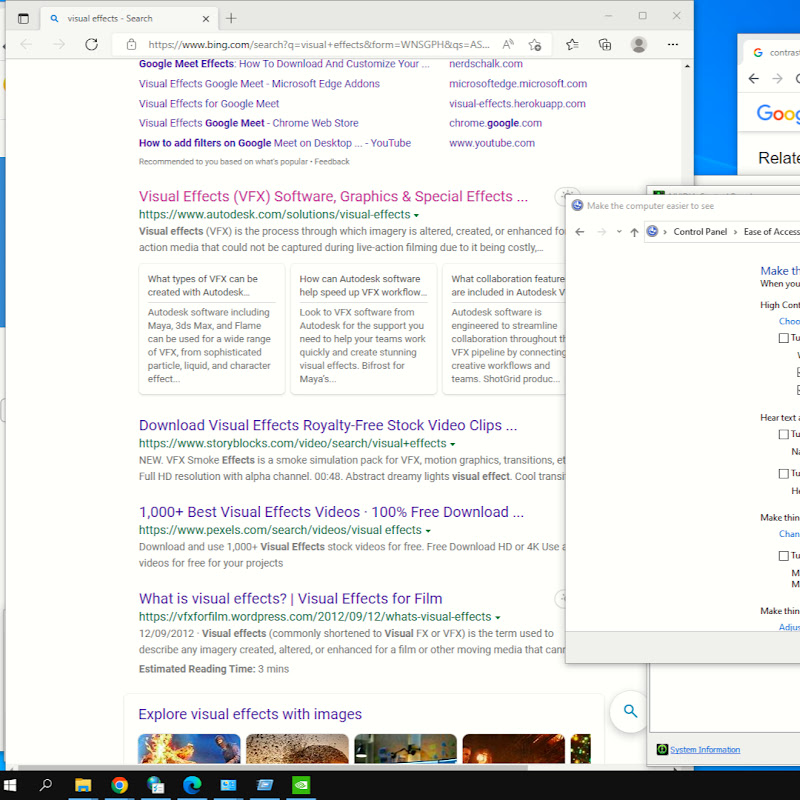Expand the autodesk.com URL dropdown arrow
Screen dimensions: 800x800
[416, 215]
